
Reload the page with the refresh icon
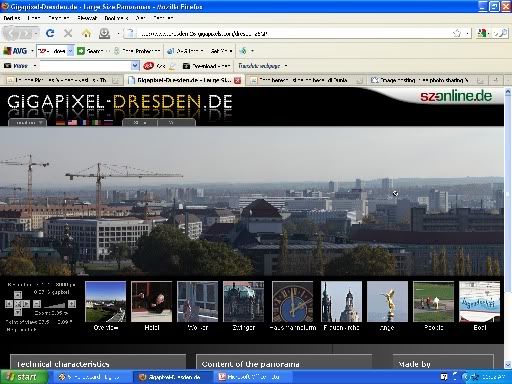point(50,33)
